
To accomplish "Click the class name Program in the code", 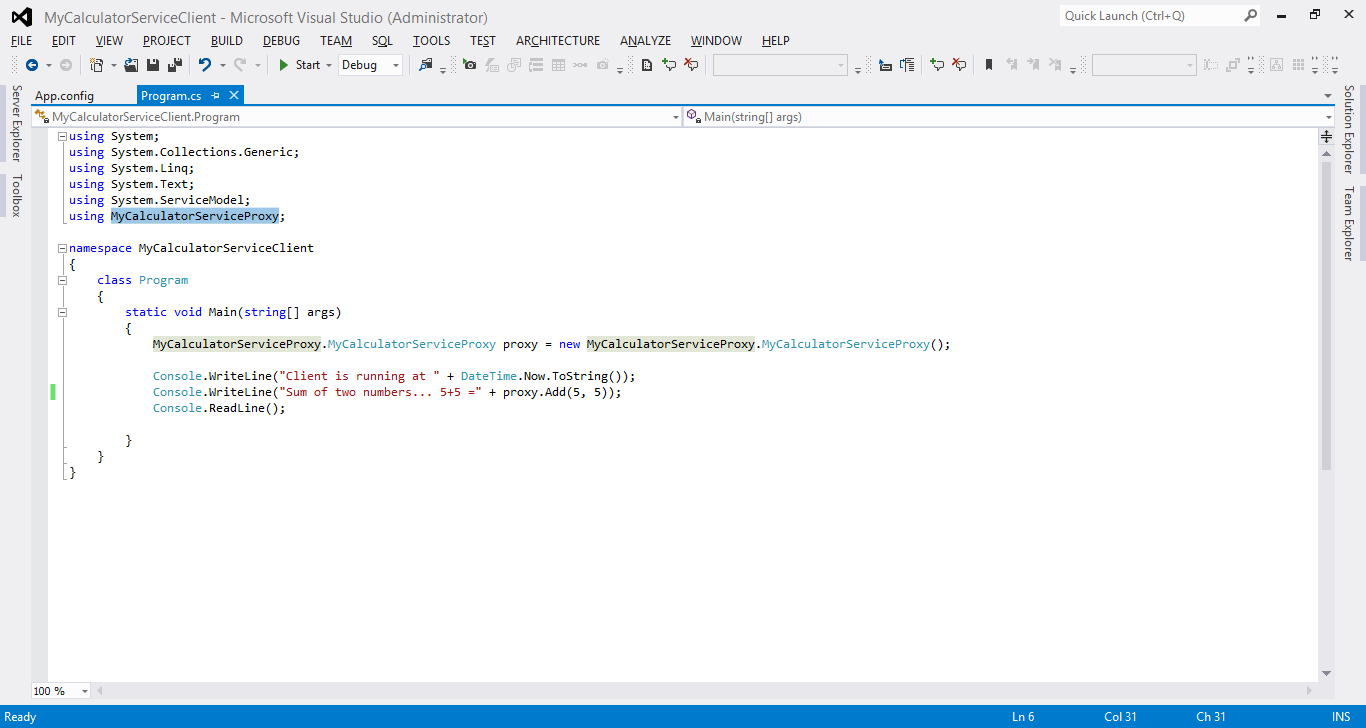I will click(x=163, y=280).
